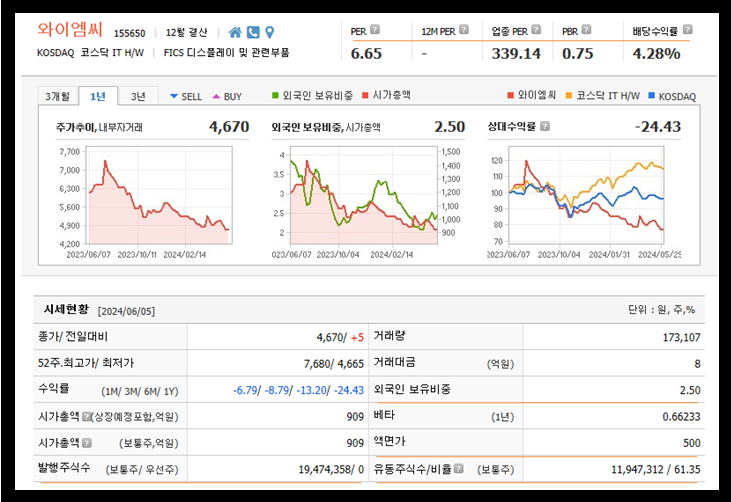Click the 1M return value -6.79
The height and width of the screenshot is (502, 731).
point(245,390)
